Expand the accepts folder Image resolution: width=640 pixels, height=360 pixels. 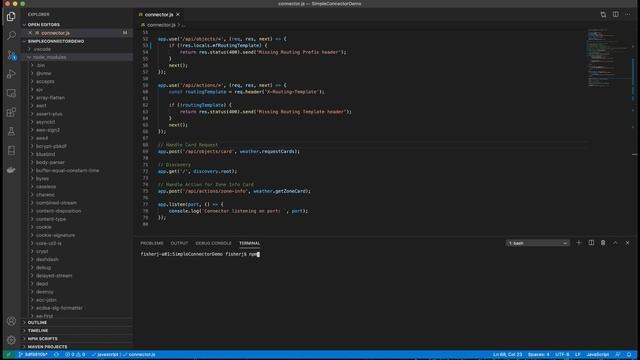click(x=45, y=81)
